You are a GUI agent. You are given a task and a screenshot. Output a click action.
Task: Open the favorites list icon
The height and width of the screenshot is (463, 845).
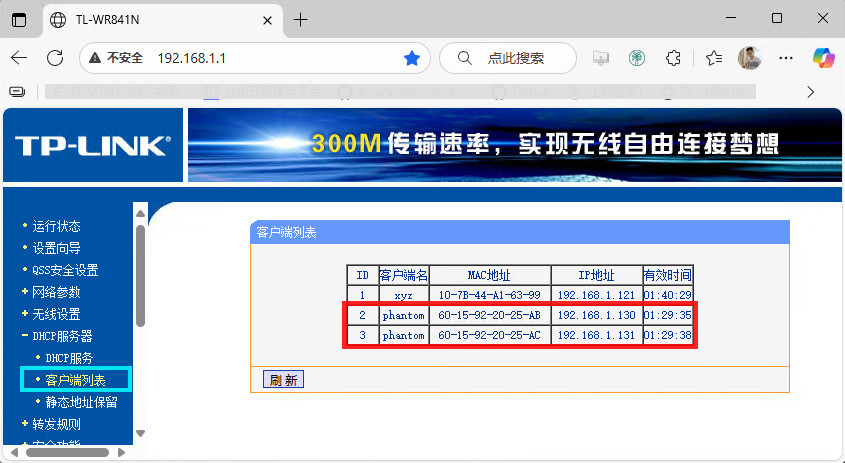pos(714,58)
